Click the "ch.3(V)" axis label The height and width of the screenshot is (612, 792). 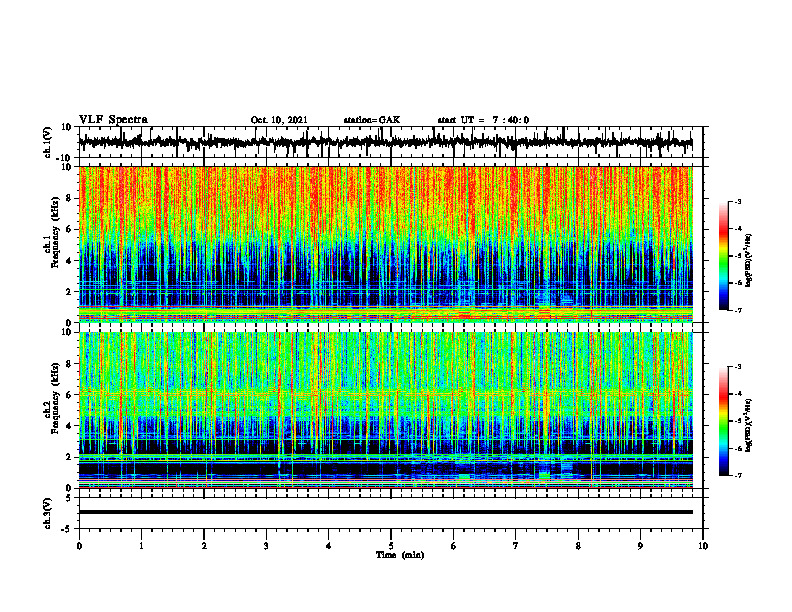click(x=48, y=513)
